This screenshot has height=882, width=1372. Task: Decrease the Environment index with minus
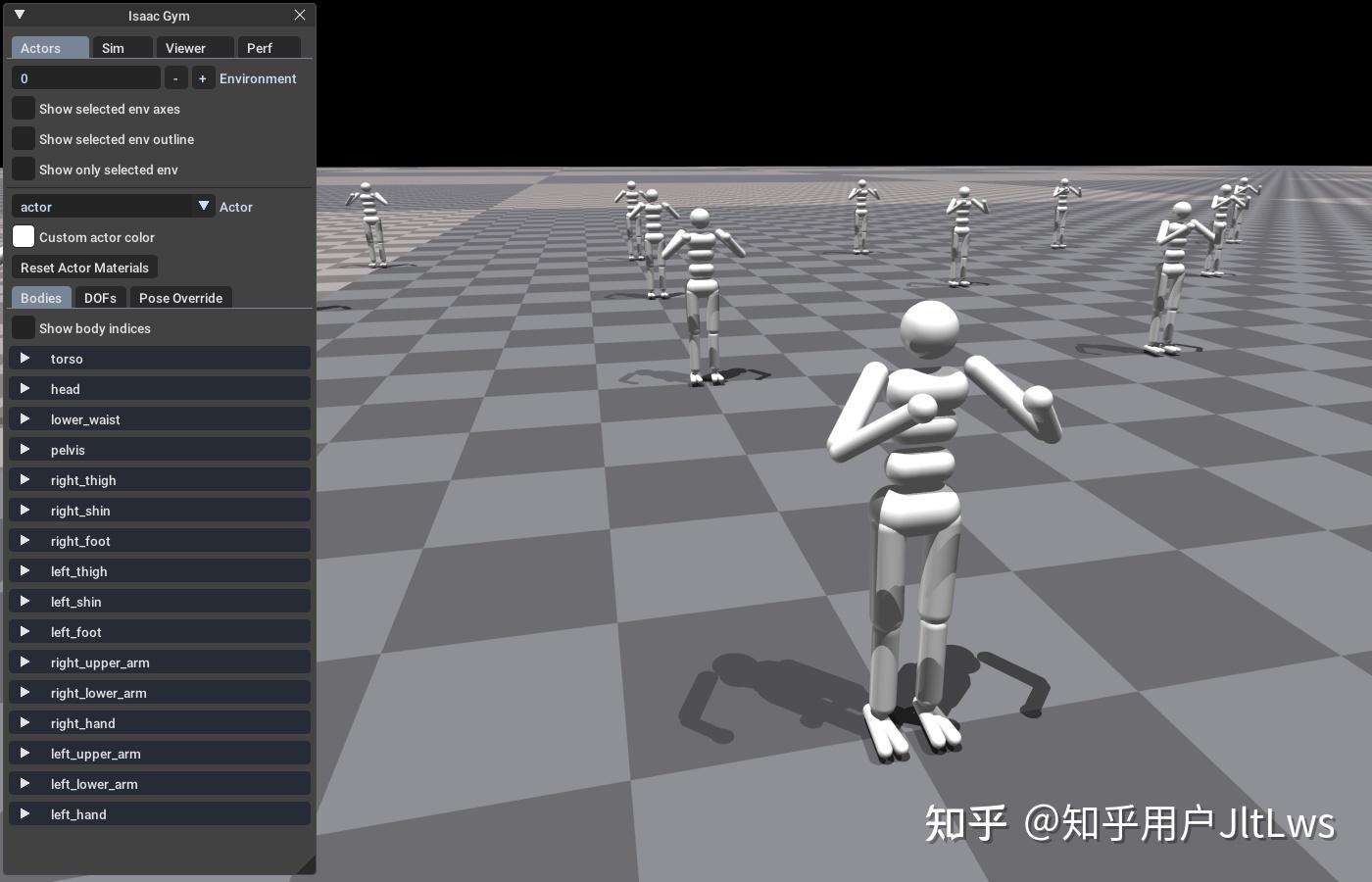click(x=175, y=78)
